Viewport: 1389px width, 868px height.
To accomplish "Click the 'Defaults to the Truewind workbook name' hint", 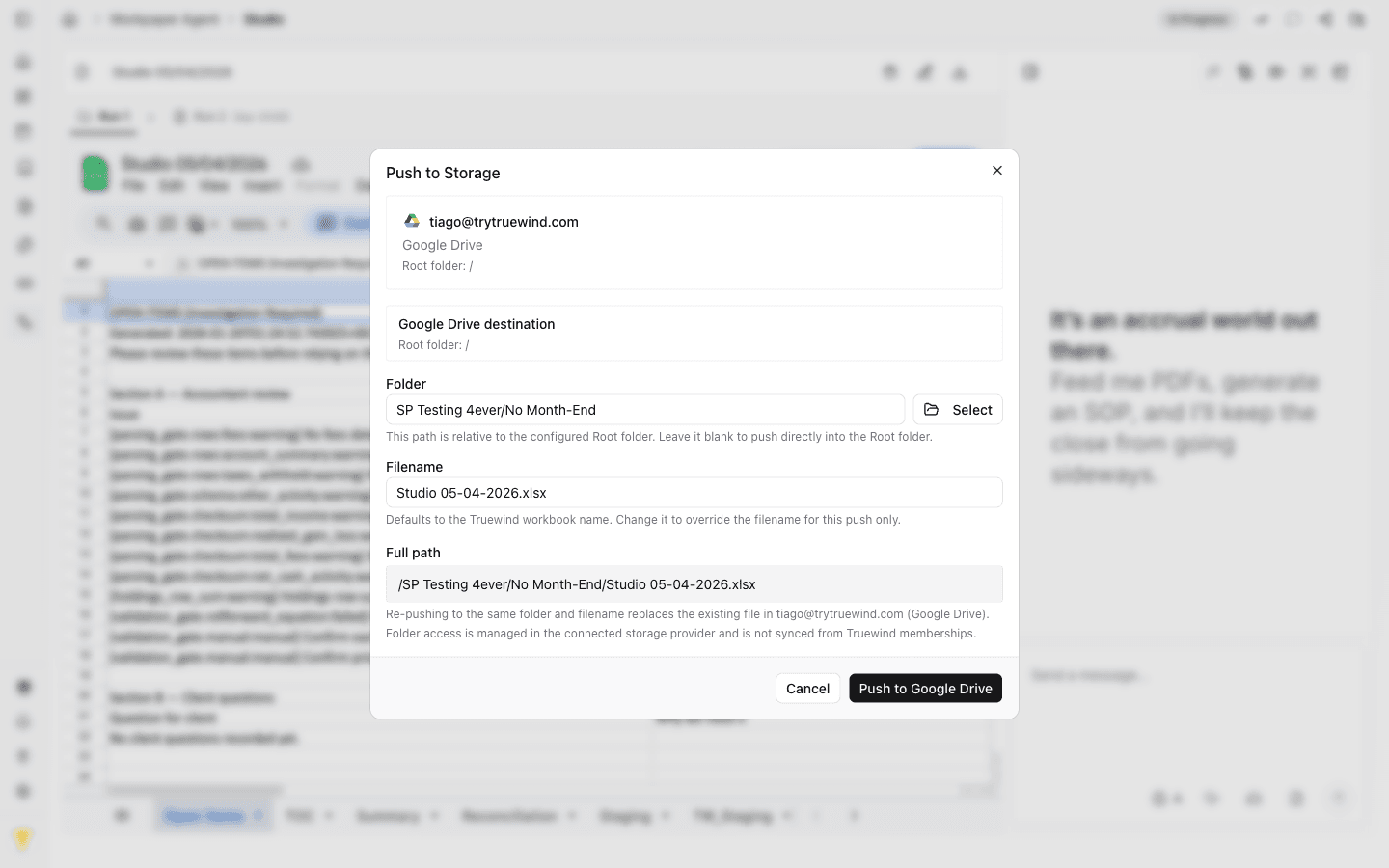I will point(643,520).
